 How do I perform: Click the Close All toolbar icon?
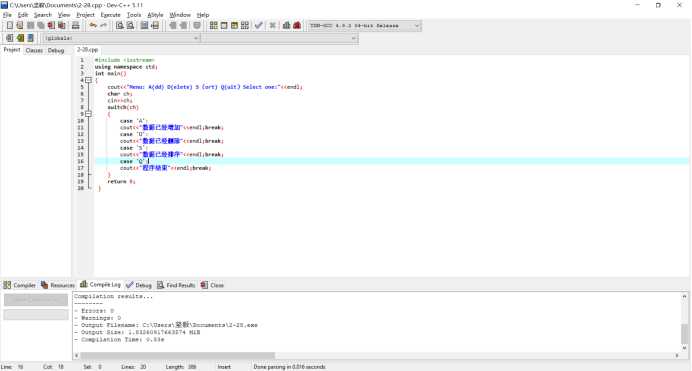(x=62, y=26)
